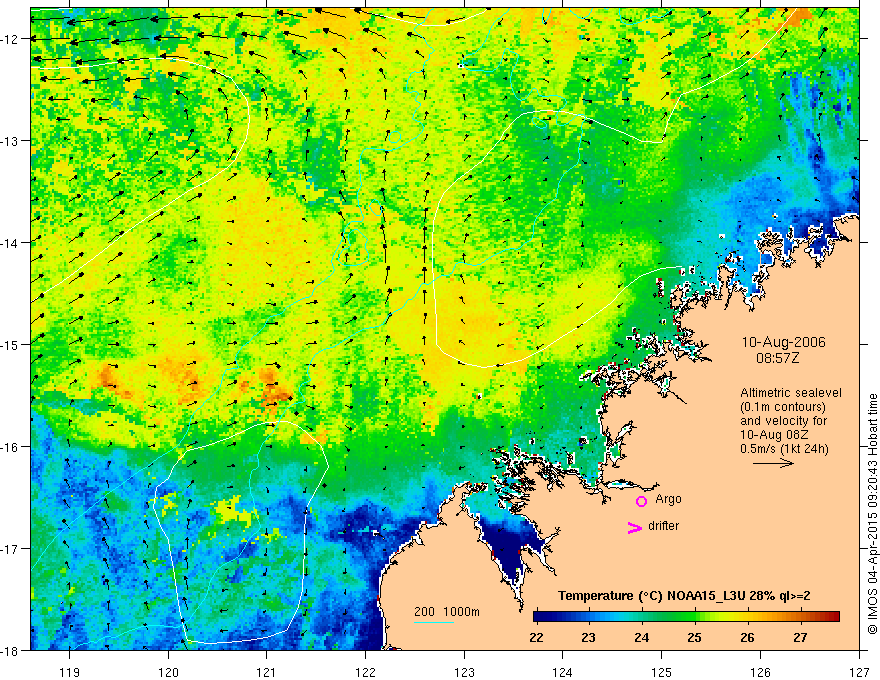Click the cyan 200 1000m depth contour line sample
The height and width of the screenshot is (680, 880).
point(433,622)
